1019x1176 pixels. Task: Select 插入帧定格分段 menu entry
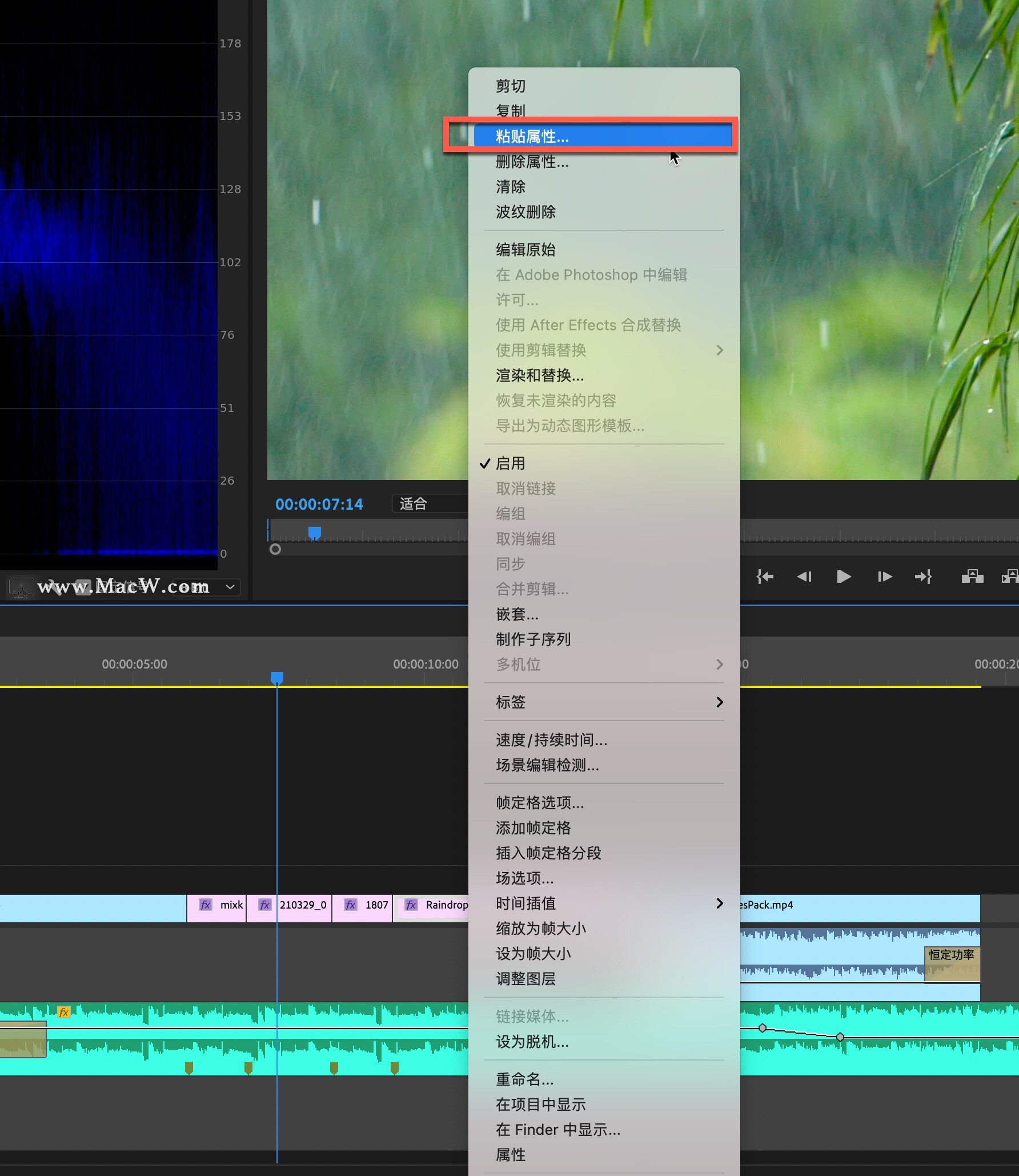[x=604, y=853]
